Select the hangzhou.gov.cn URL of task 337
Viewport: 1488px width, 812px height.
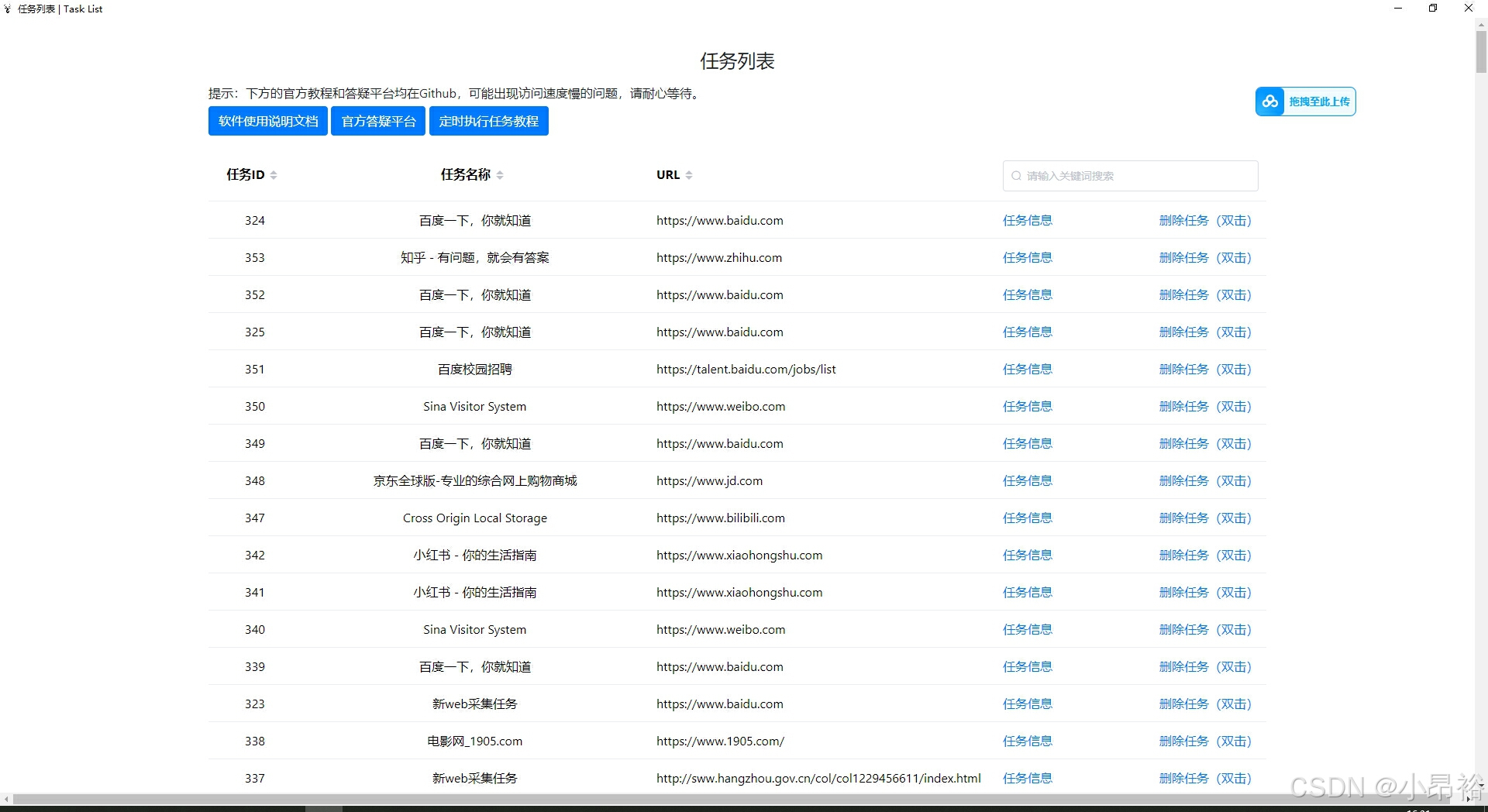tap(818, 779)
